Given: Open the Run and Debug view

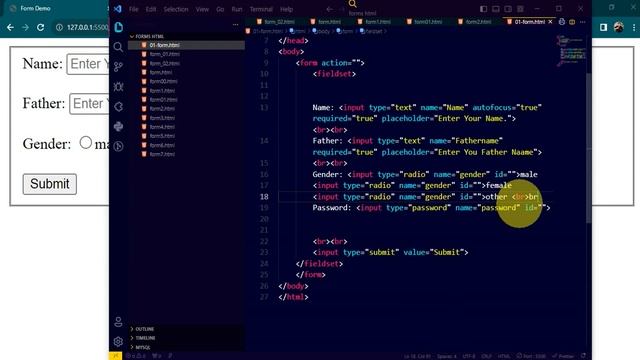Looking at the screenshot, I should pos(118,87).
